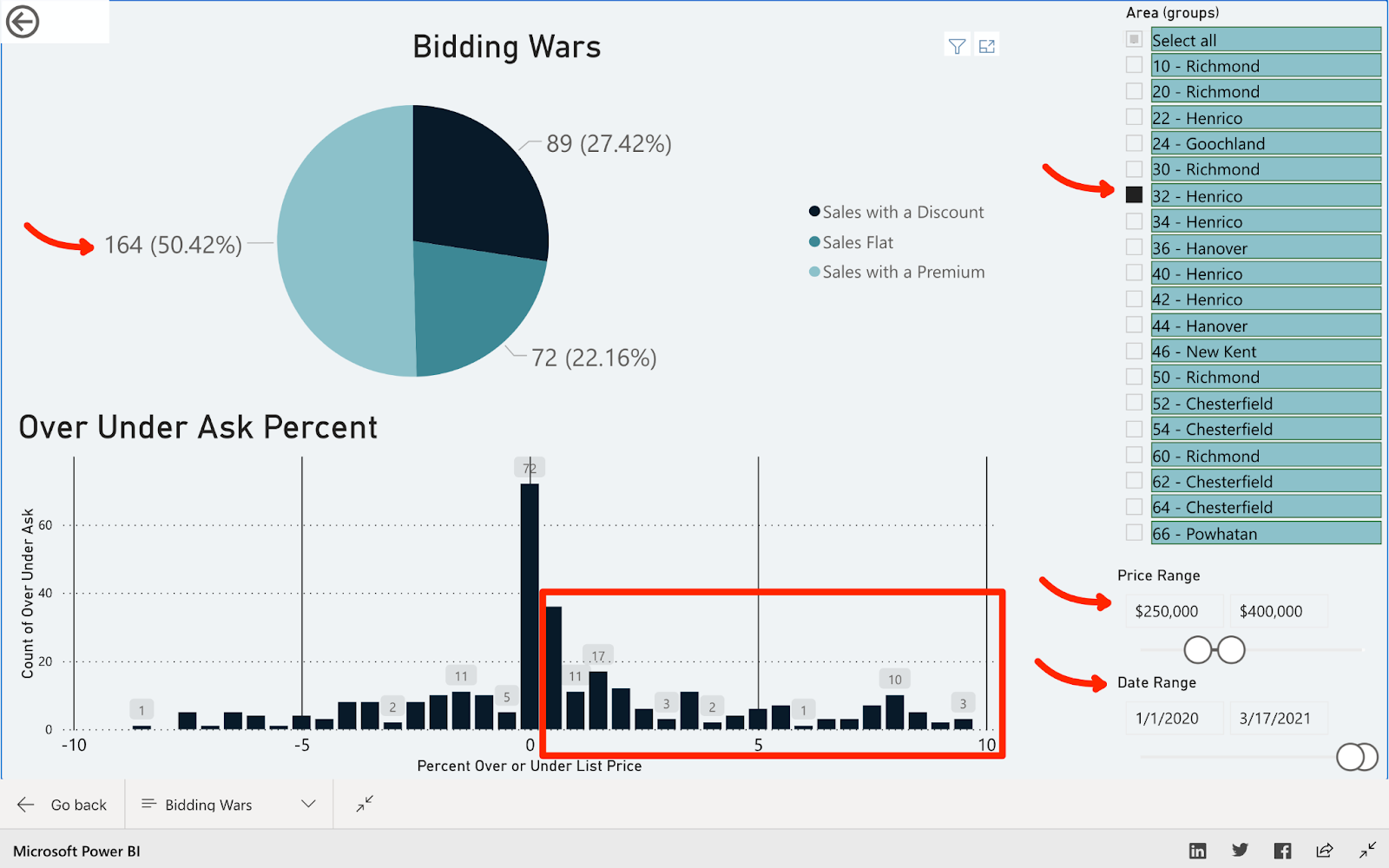Click the 89 (27.42%) pie label
Image resolution: width=1389 pixels, height=868 pixels.
pyautogui.click(x=609, y=143)
